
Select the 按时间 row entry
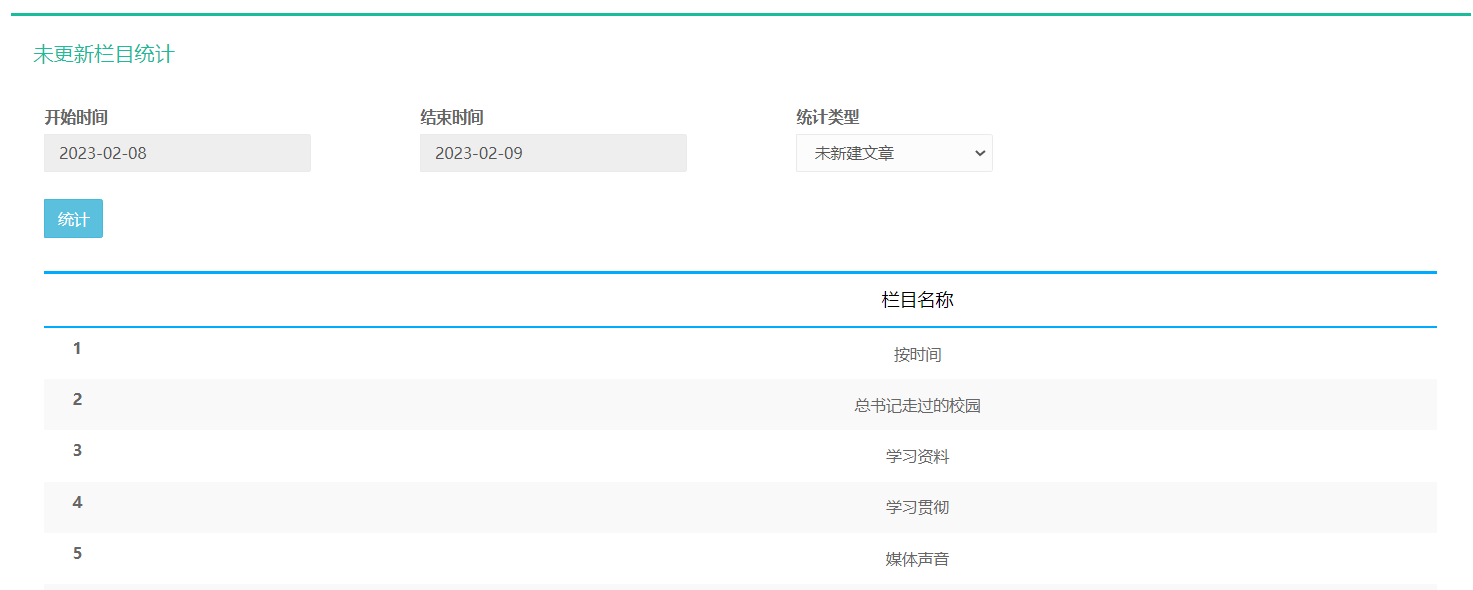(917, 354)
